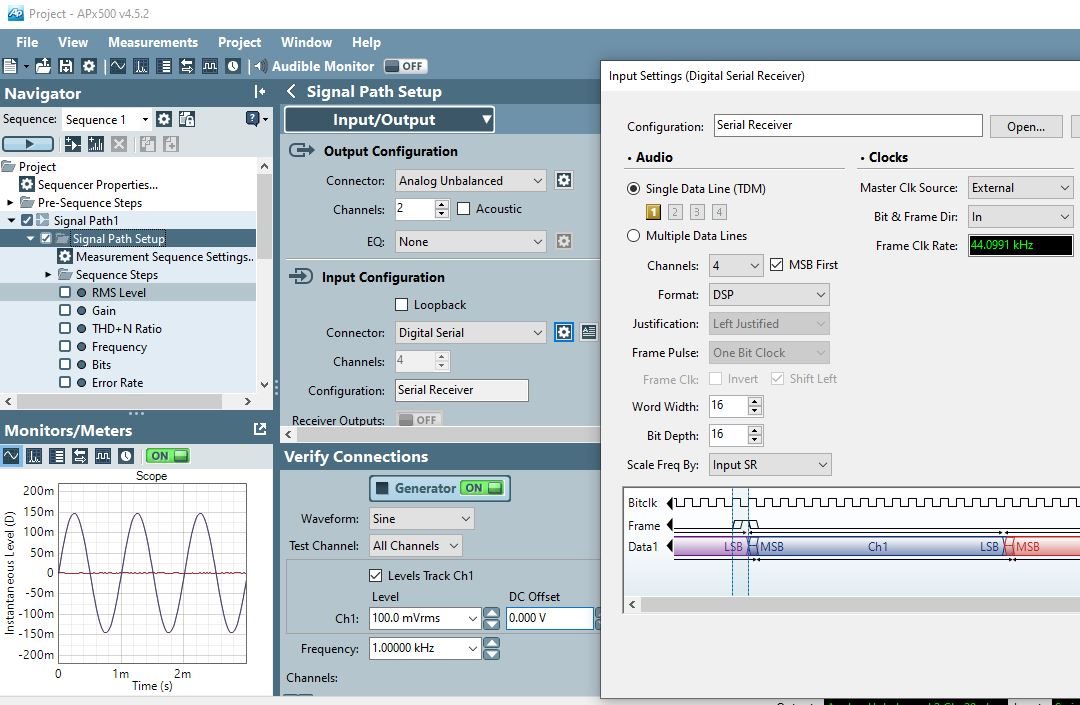
Task: Open the FFT spectrum monitor from the main toolbar
Action: pyautogui.click(x=141, y=66)
